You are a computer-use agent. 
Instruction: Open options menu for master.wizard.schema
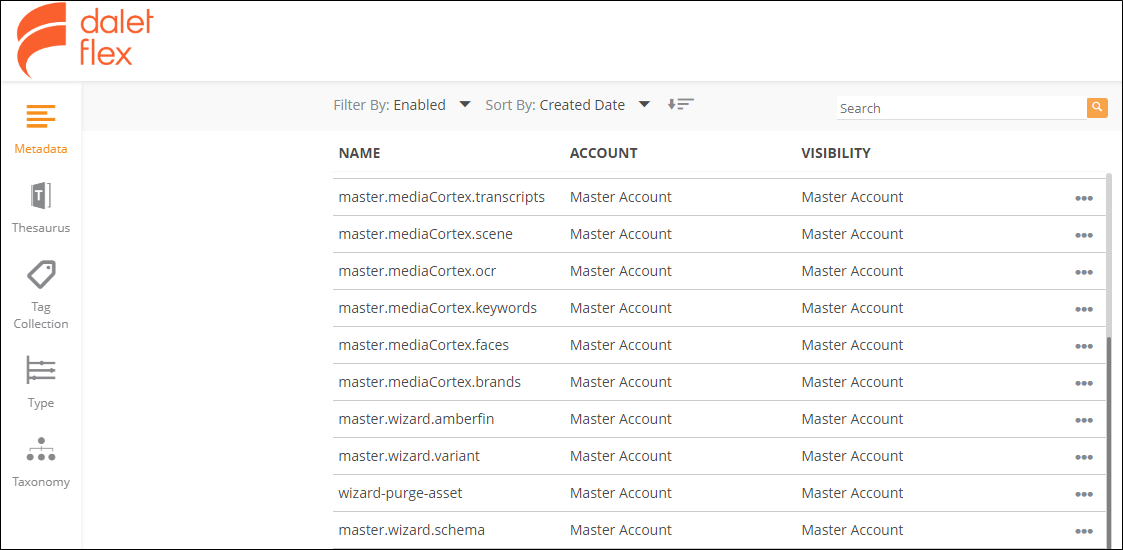click(1084, 531)
